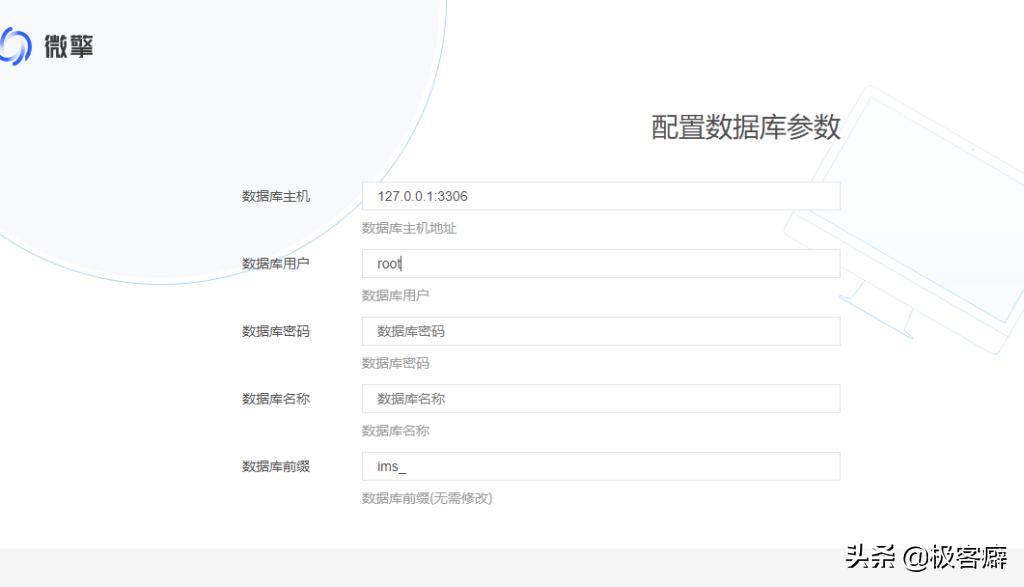Click the database user field containing root
This screenshot has height=587, width=1024.
click(601, 264)
